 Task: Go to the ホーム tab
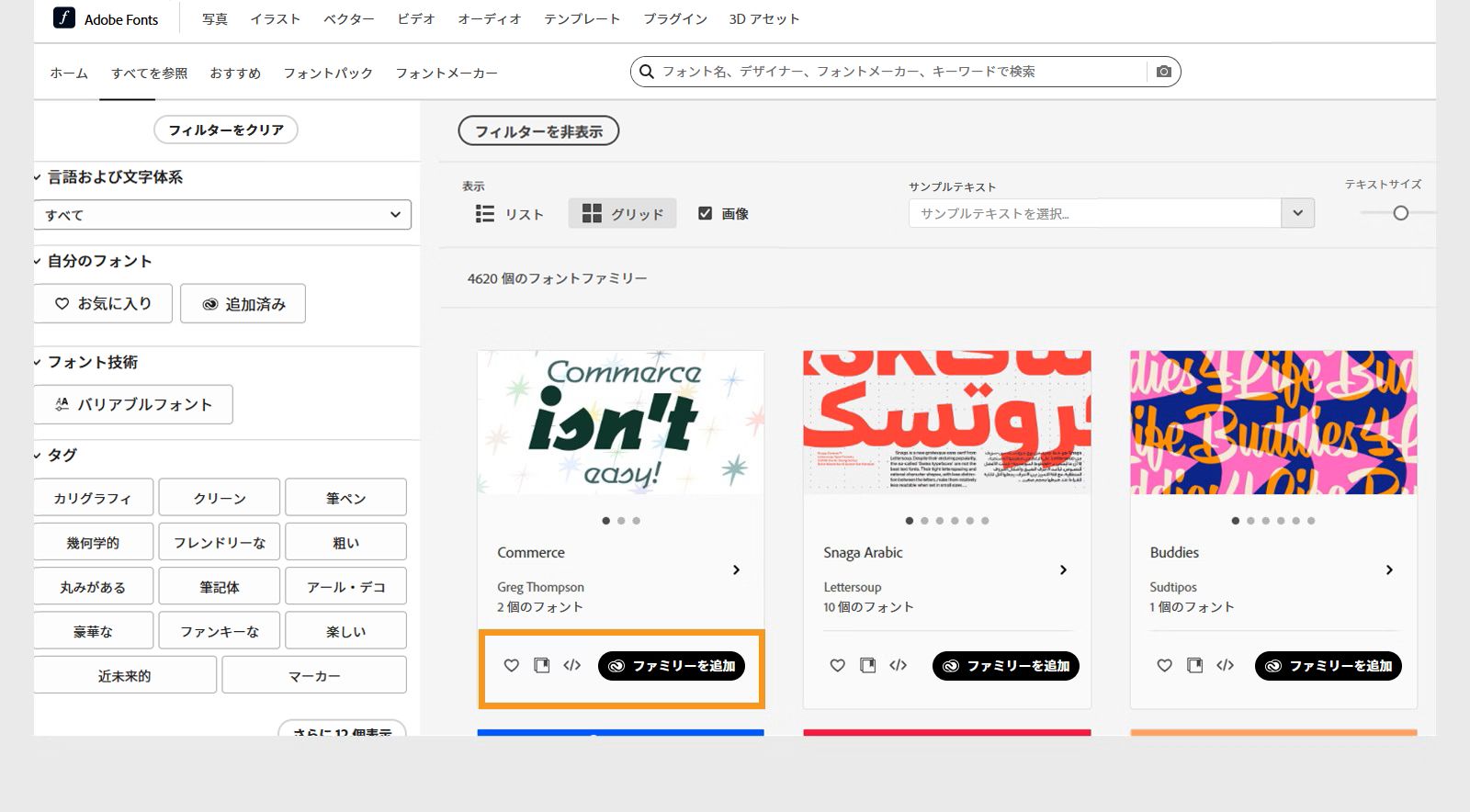pyautogui.click(x=69, y=73)
